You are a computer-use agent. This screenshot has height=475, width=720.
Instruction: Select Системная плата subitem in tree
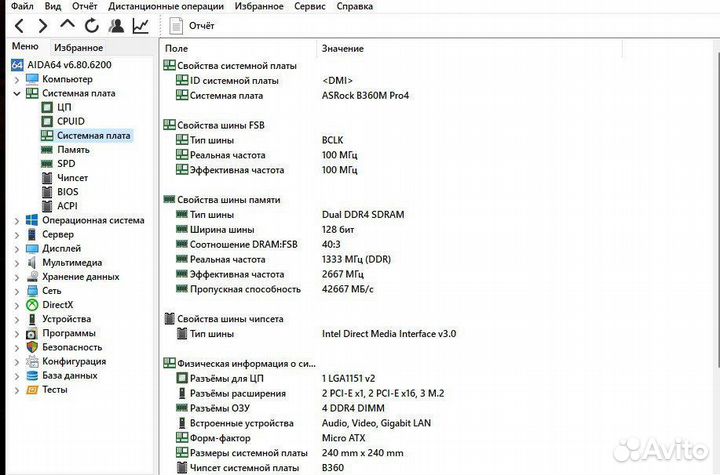coord(93,136)
